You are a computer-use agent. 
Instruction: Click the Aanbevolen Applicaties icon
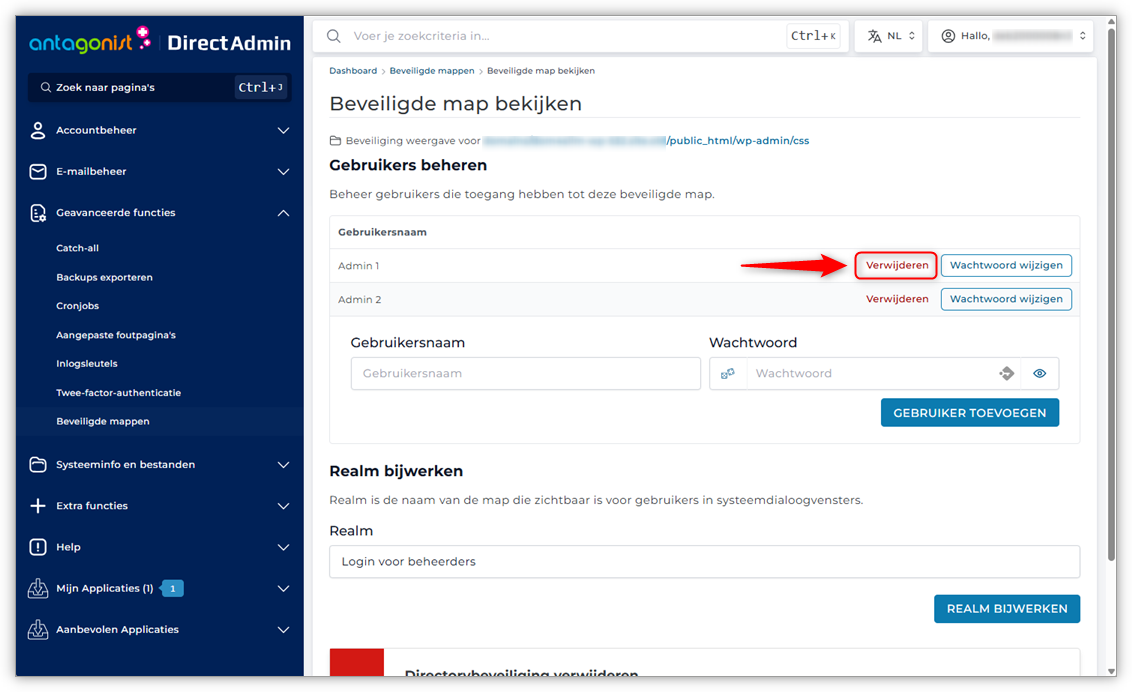[38, 630]
